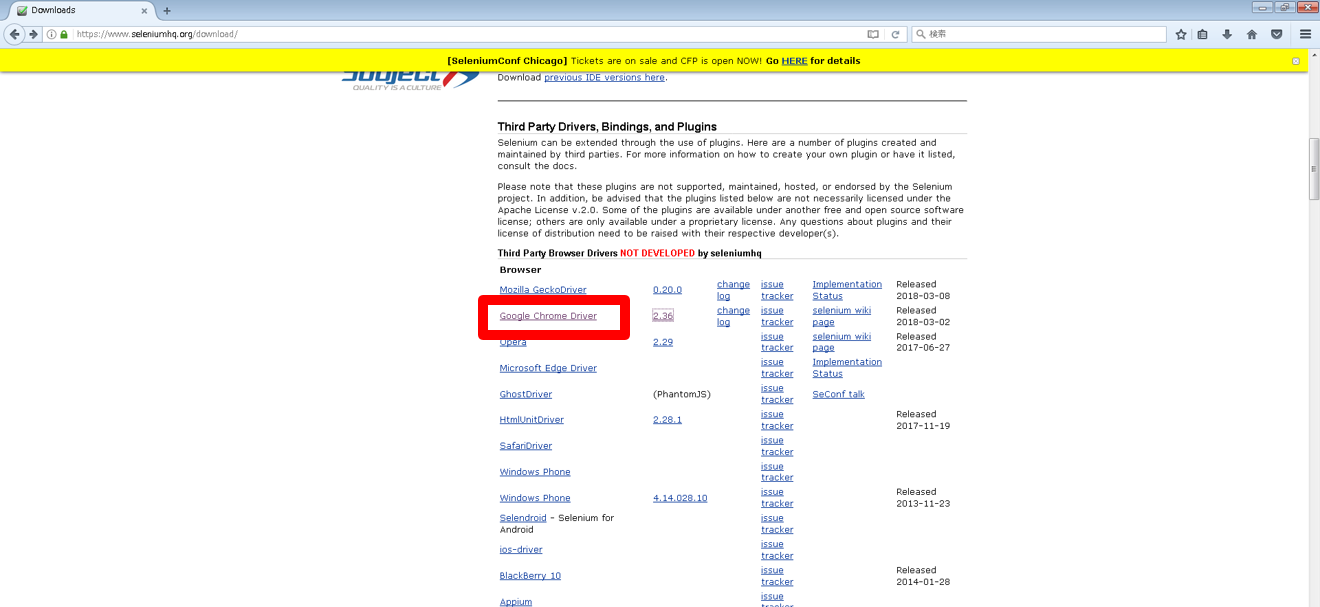This screenshot has width=1320, height=607.
Task: Open the issue tracker for BlackBerry 10
Action: 777,576
